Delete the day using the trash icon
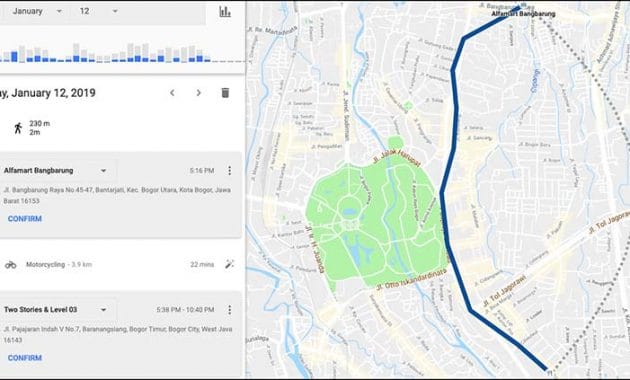Screen dimensions: 630x380 click(x=225, y=93)
